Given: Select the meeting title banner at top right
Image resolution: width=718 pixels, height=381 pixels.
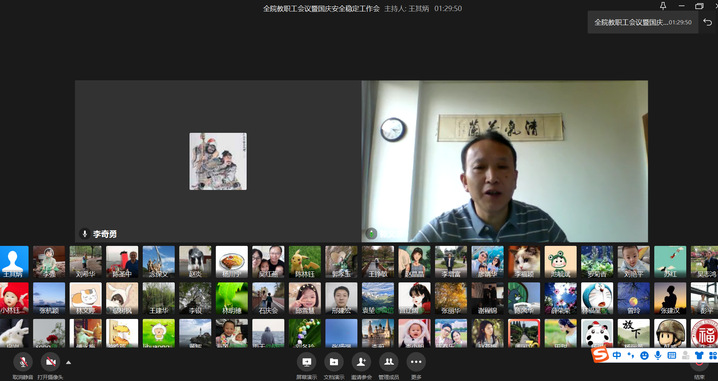Looking at the screenshot, I should 642,22.
